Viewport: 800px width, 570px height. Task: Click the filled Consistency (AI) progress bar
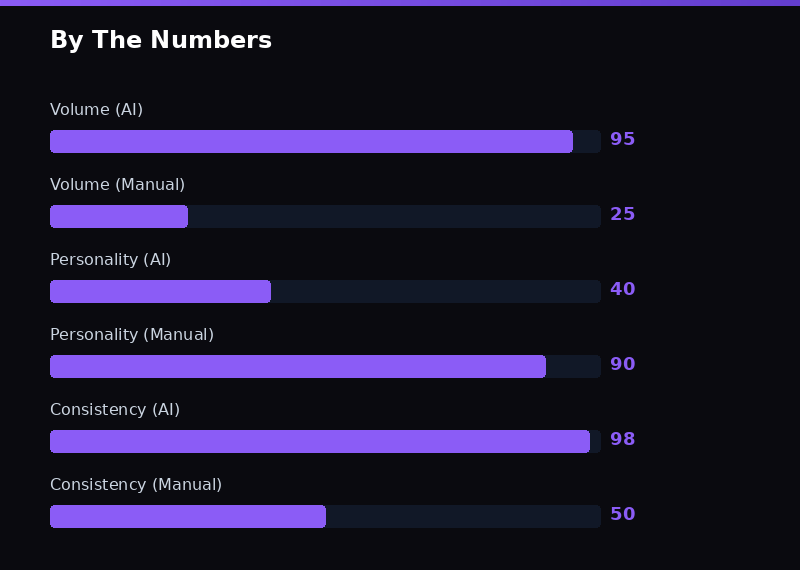point(320,441)
